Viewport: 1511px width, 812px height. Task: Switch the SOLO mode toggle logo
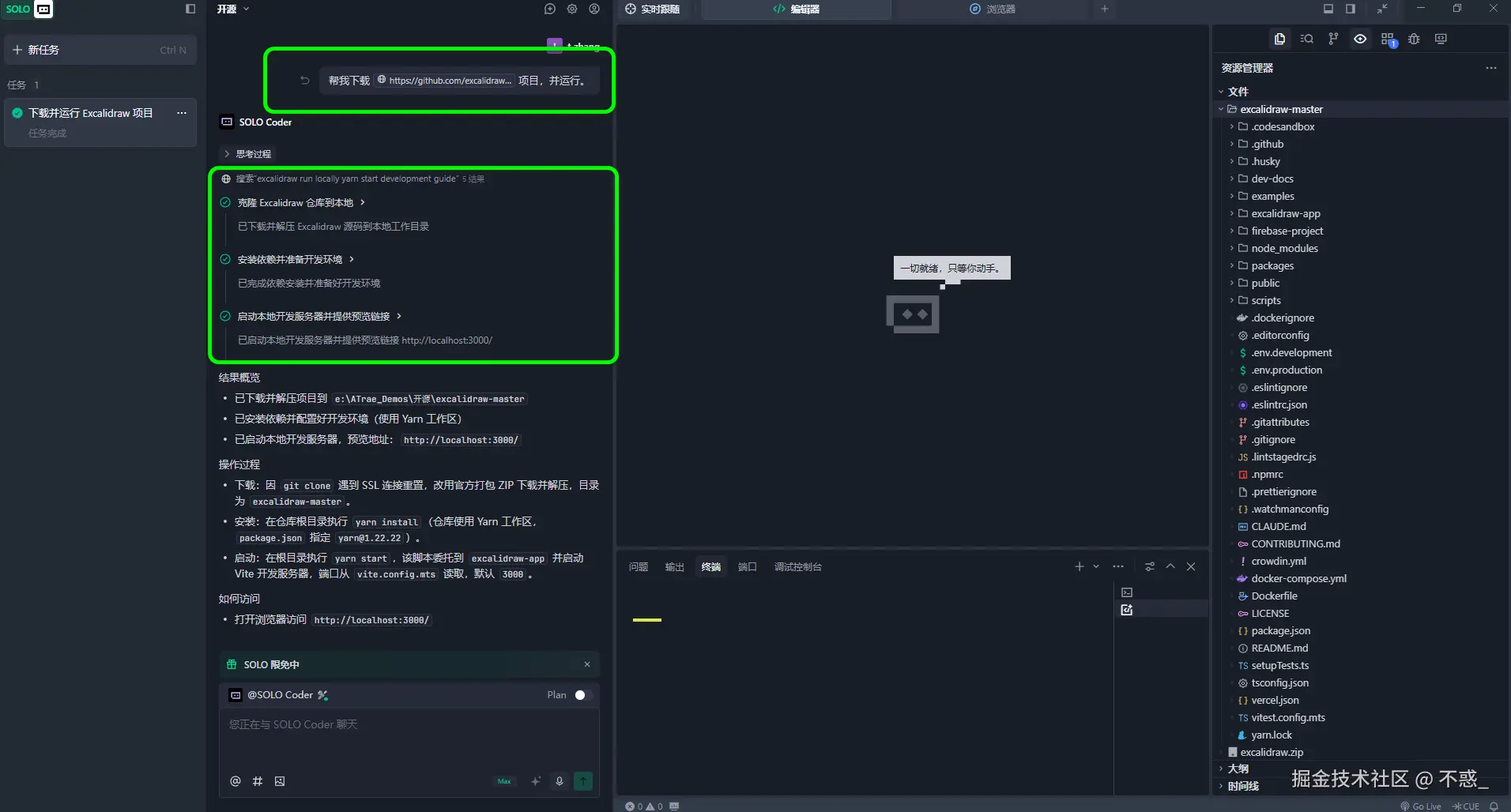[x=28, y=9]
